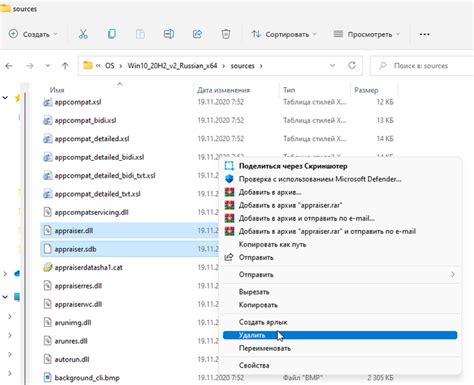474x385 pixels.
Task: Select file appcompat.xsl
Action: point(78,102)
